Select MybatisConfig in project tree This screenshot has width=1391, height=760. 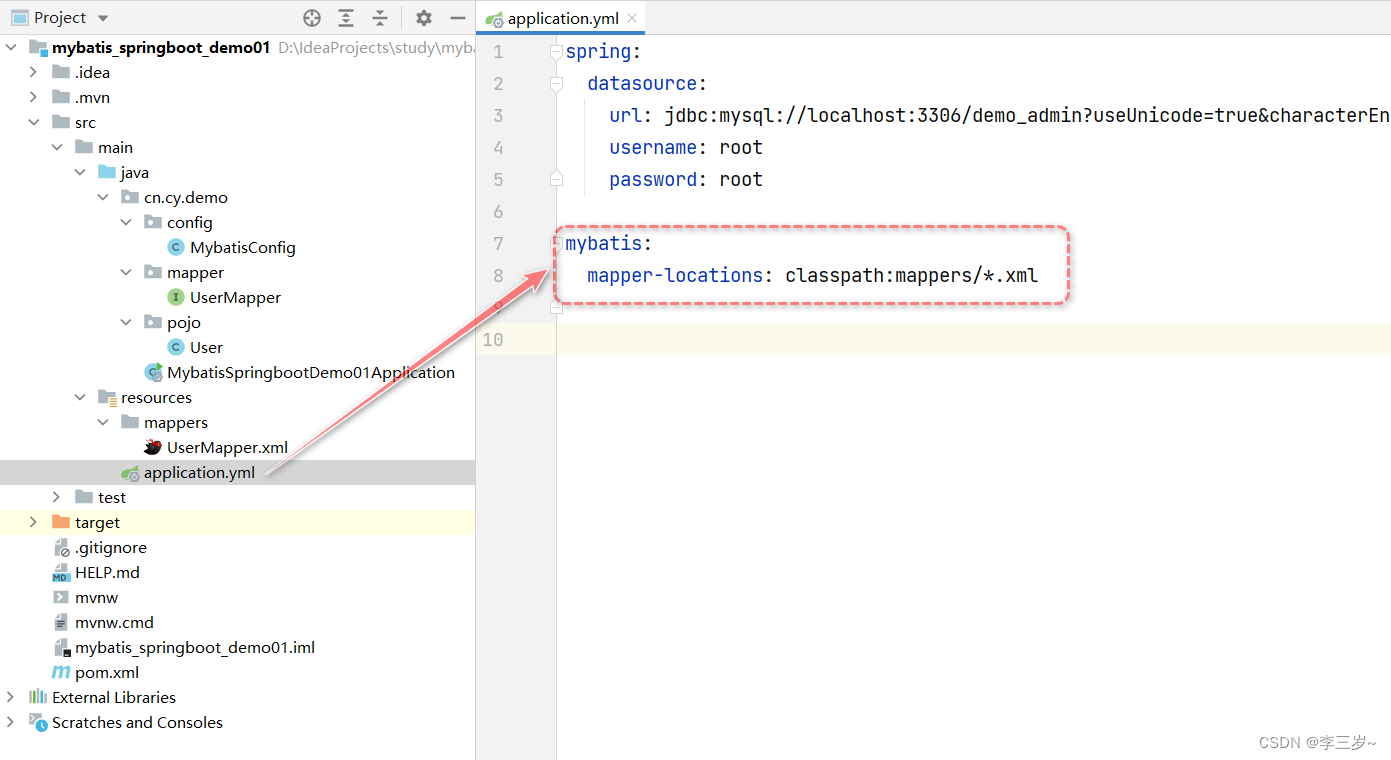(243, 247)
